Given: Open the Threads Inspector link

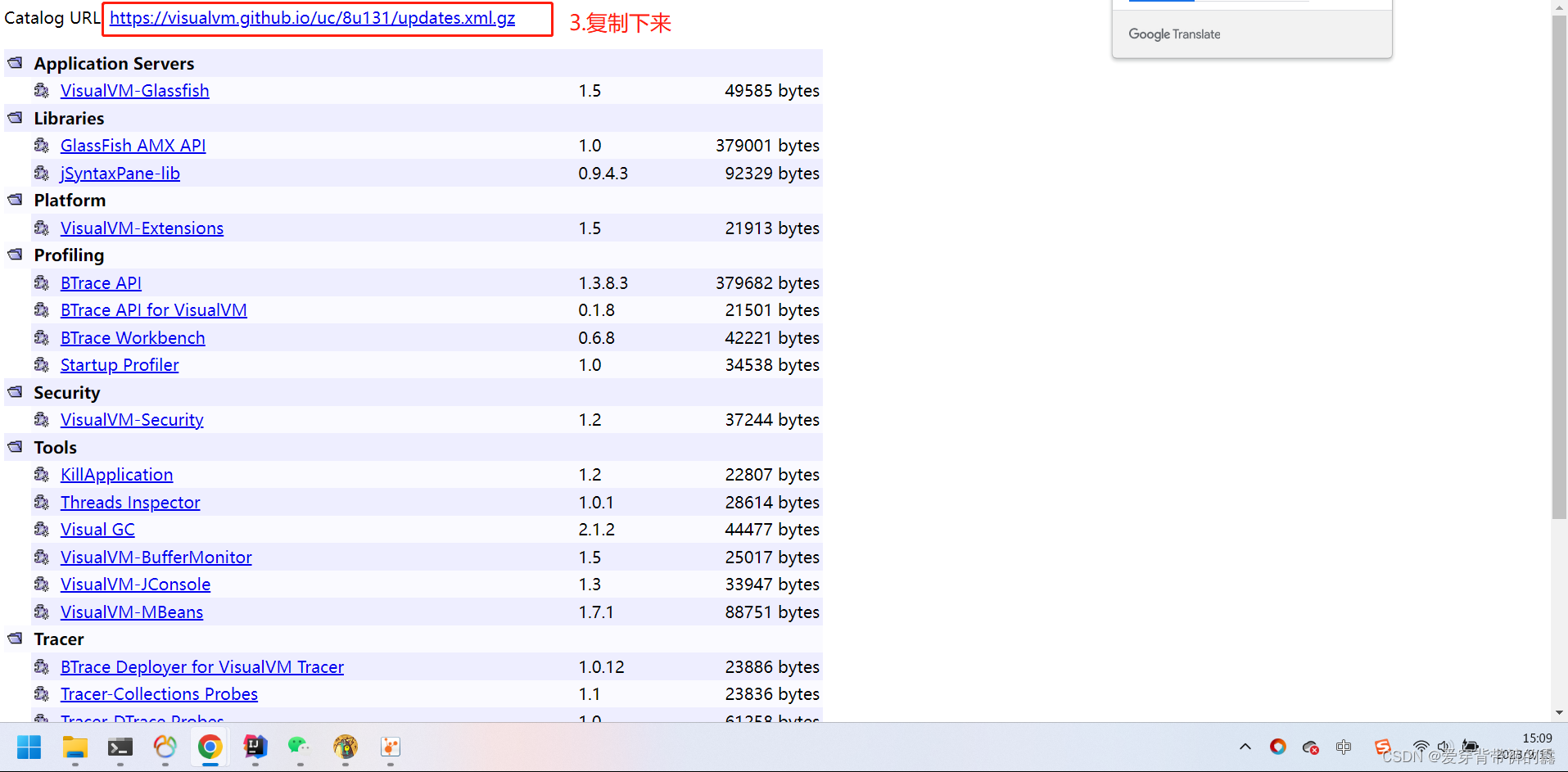Looking at the screenshot, I should point(130,503).
